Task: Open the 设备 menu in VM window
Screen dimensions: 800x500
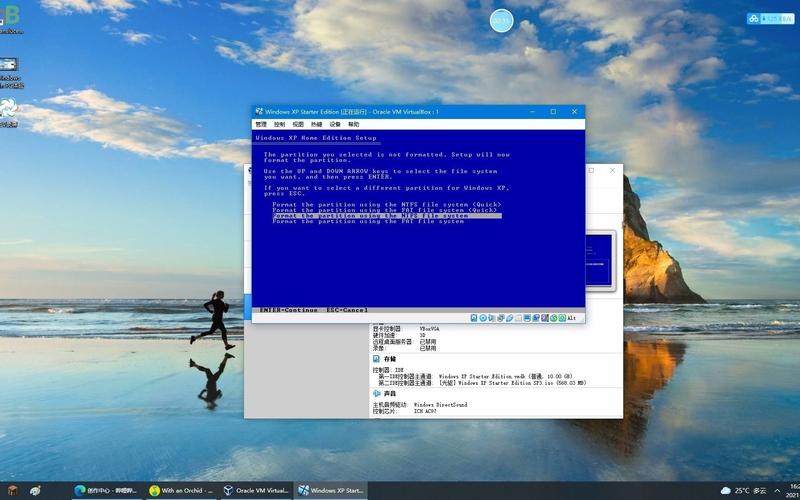Action: pyautogui.click(x=335, y=125)
